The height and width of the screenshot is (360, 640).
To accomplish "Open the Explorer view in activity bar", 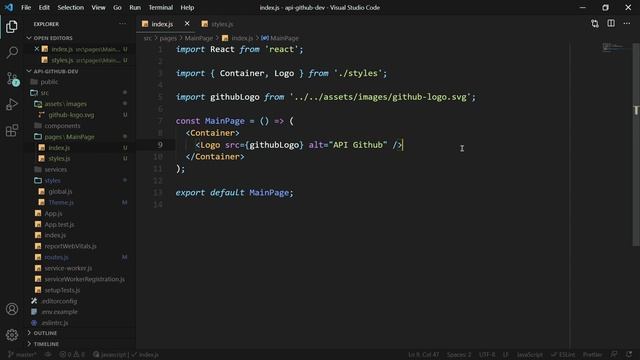I will pyautogui.click(x=12, y=27).
